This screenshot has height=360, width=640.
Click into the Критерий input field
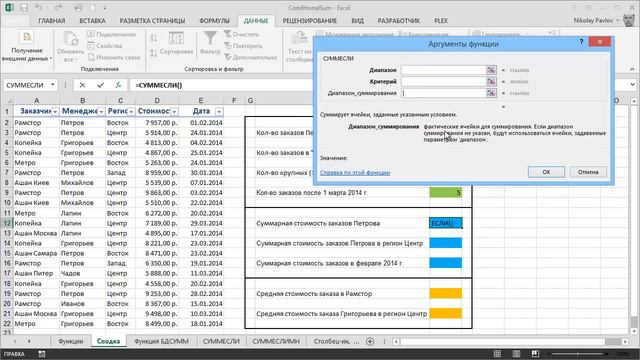[443, 82]
